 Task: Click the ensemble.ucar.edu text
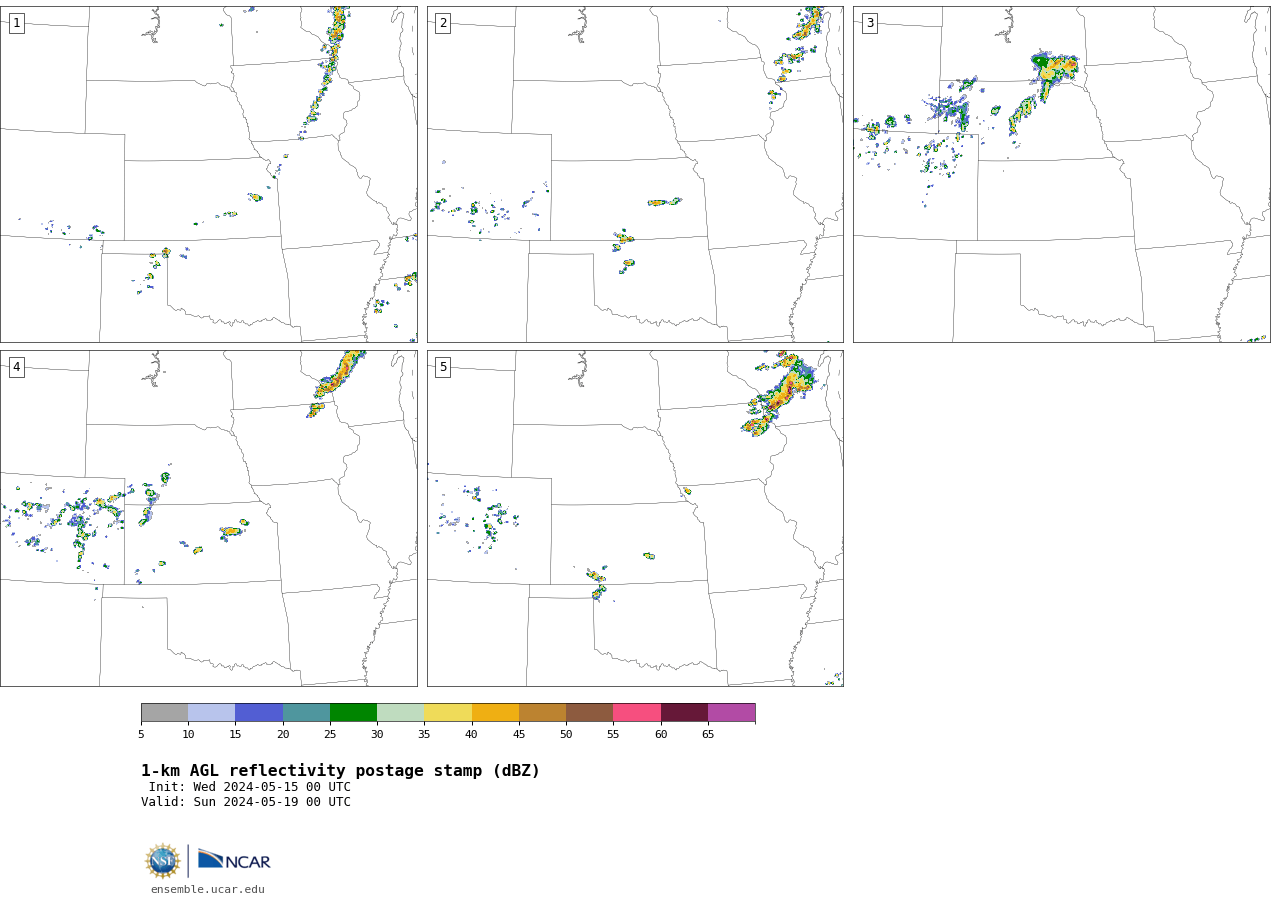208,889
